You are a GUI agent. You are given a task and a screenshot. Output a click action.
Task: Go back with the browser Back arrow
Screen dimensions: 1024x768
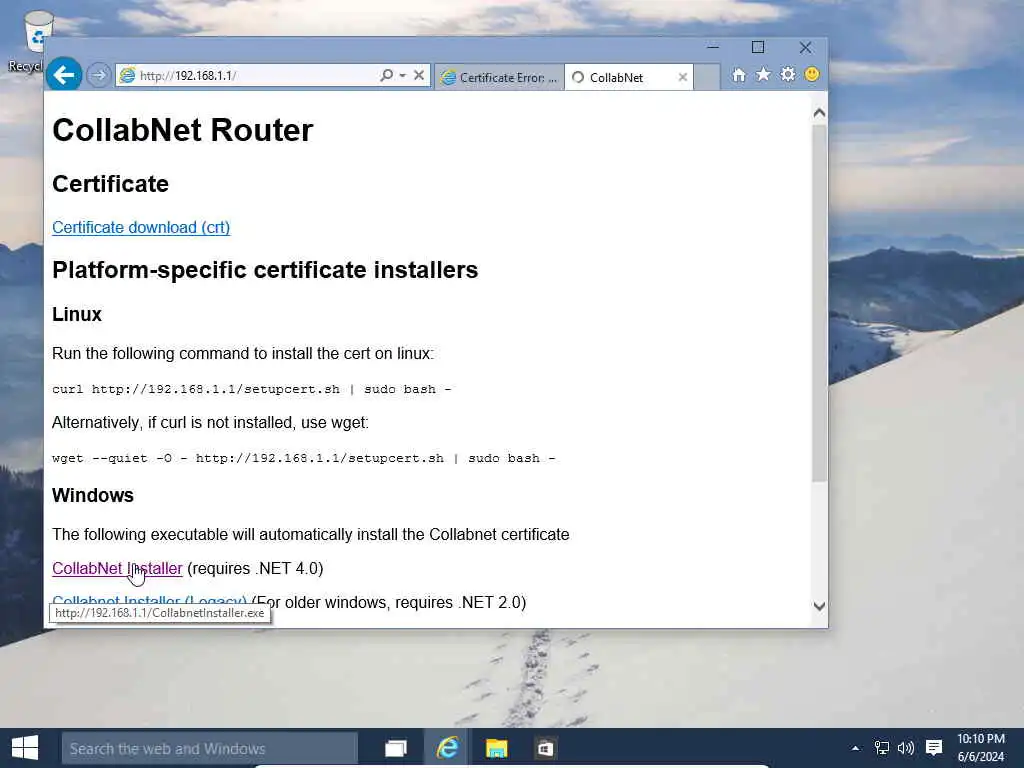[x=64, y=75]
